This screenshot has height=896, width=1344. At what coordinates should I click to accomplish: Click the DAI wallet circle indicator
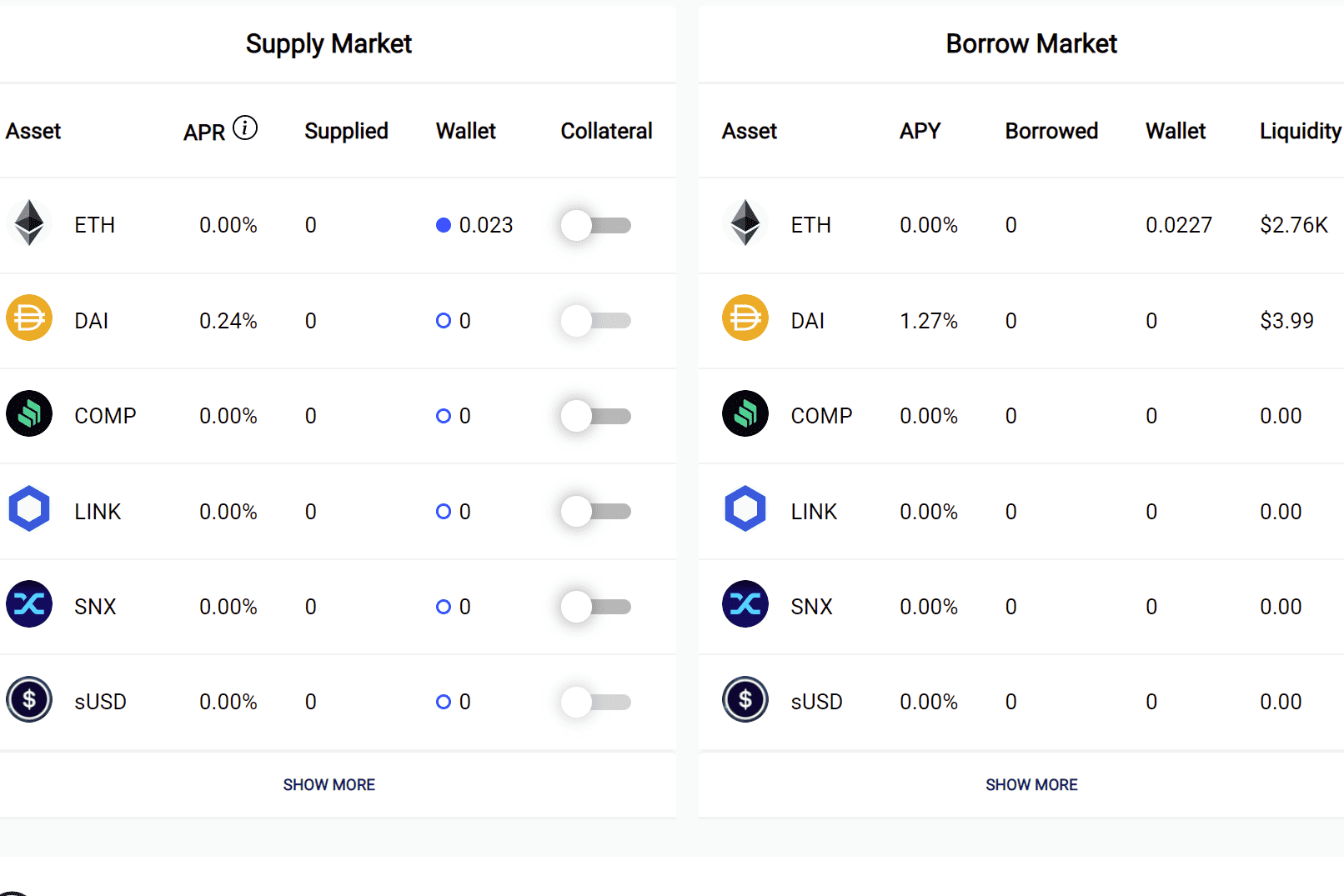tap(443, 320)
